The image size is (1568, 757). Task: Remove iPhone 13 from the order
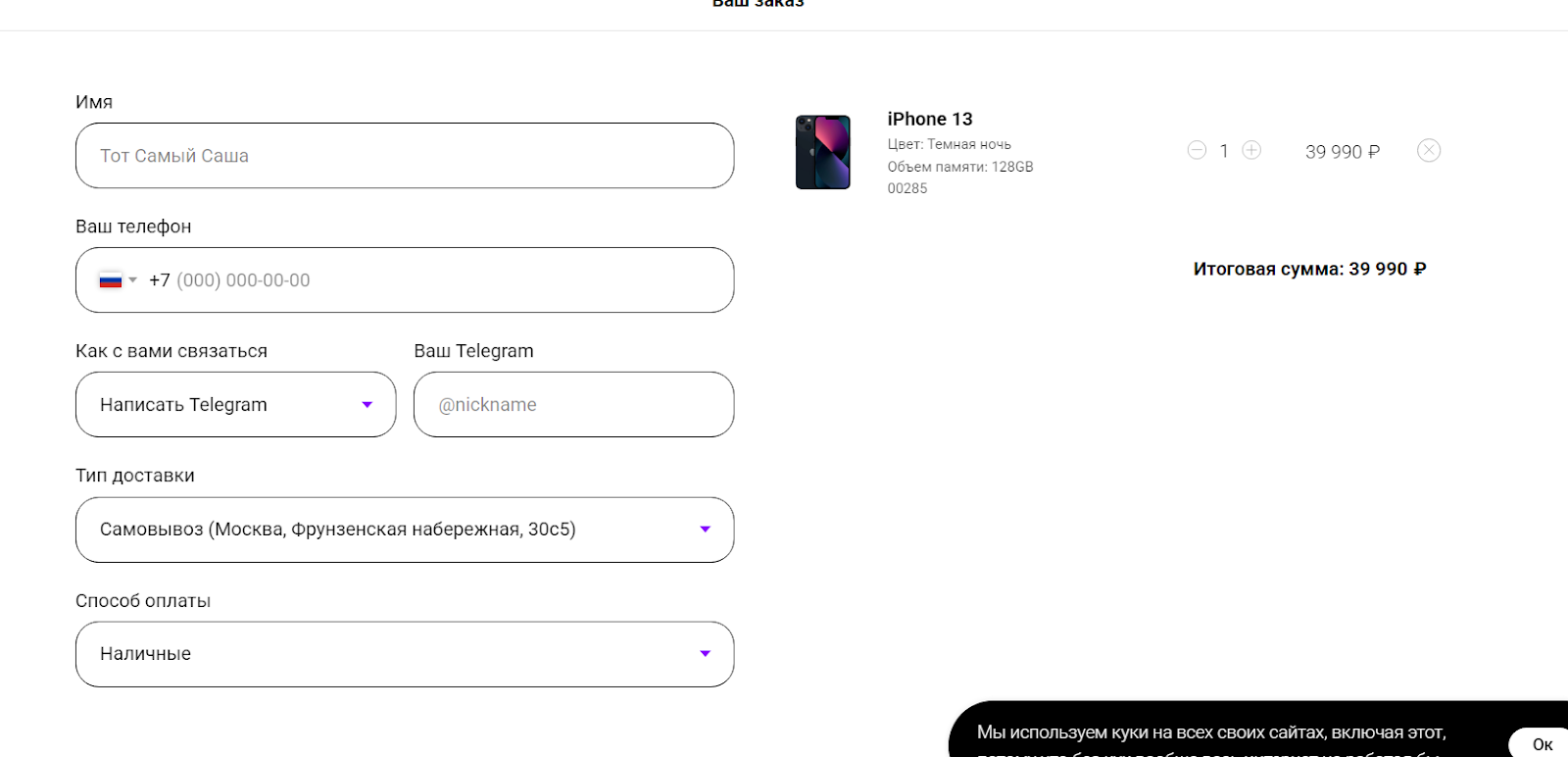(1429, 150)
